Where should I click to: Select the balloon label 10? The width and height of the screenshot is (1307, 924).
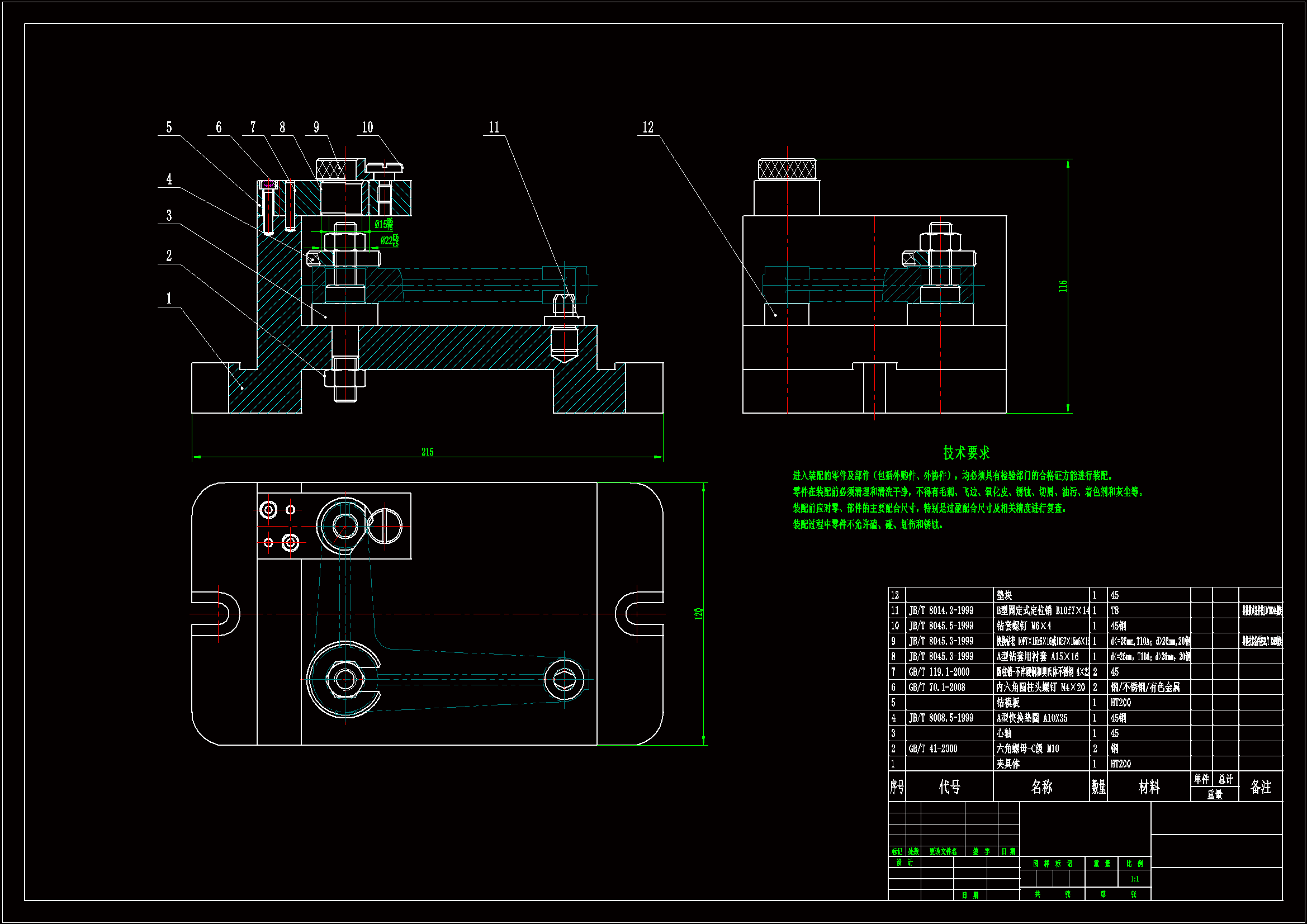pos(367,127)
